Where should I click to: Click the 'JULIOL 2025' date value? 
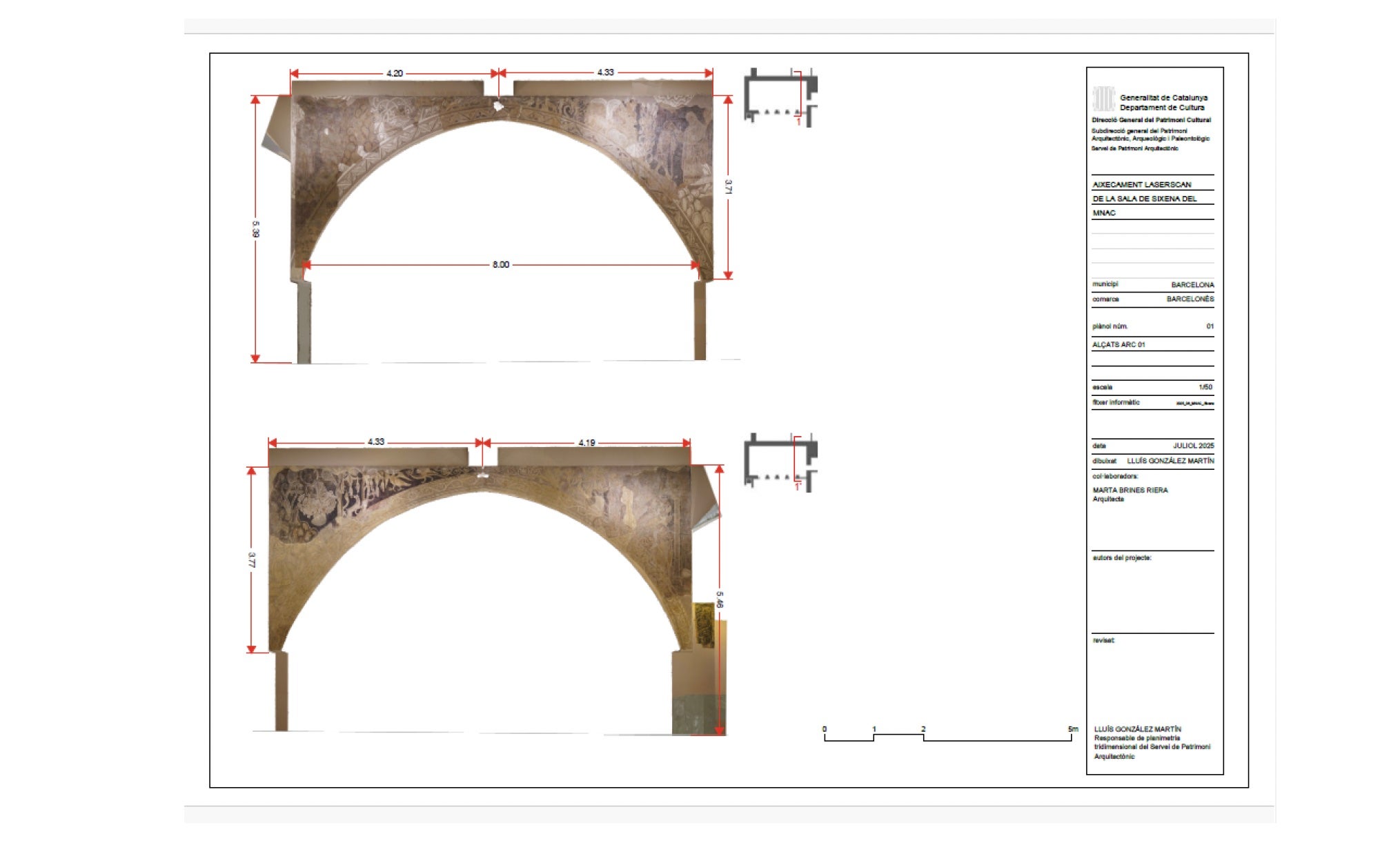pyautogui.click(x=1194, y=446)
